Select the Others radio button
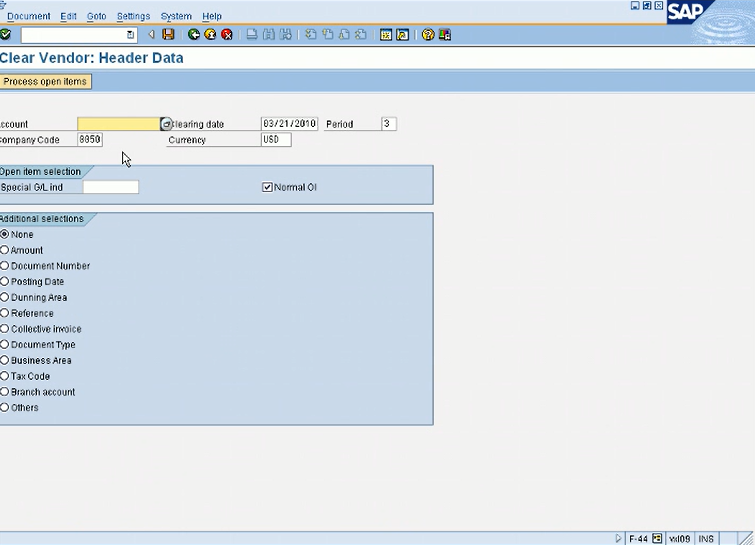The height and width of the screenshot is (545, 755). [4, 407]
